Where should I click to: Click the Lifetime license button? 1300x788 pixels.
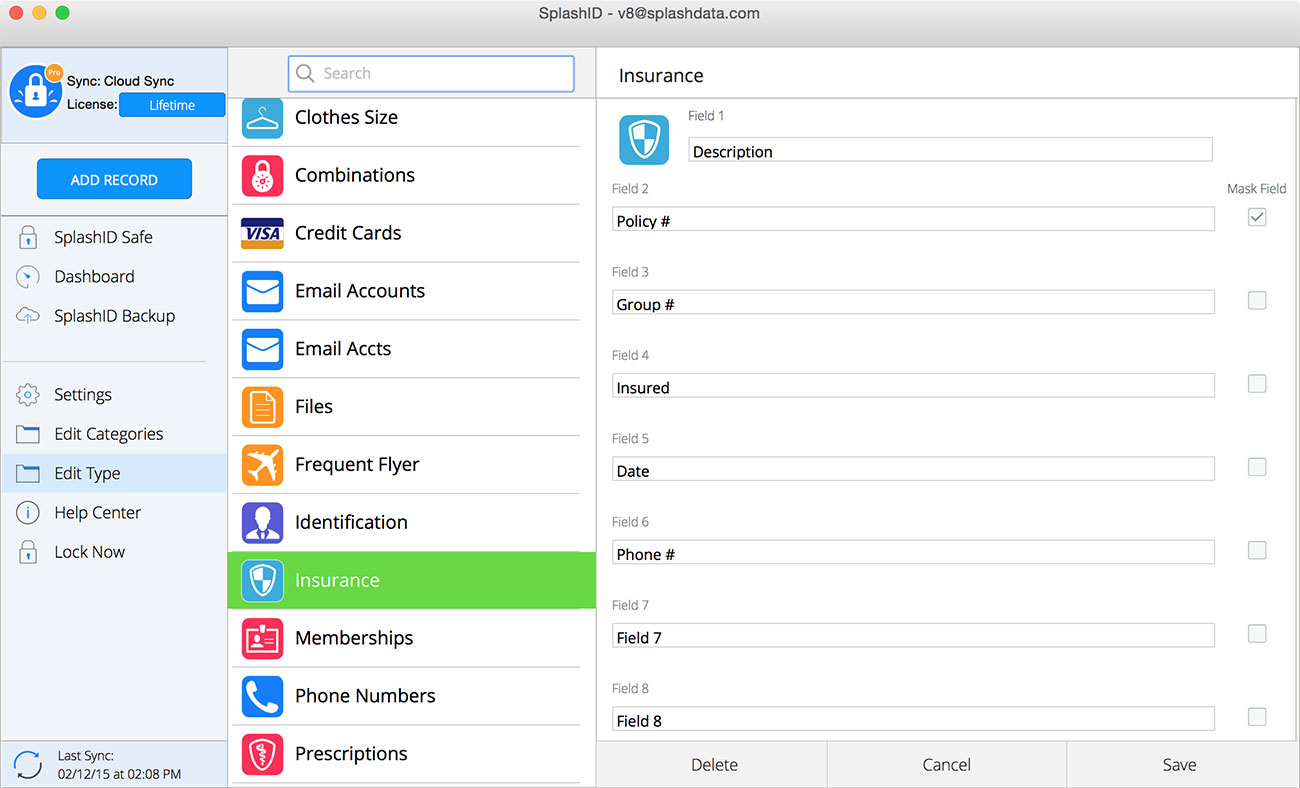[x=172, y=105]
